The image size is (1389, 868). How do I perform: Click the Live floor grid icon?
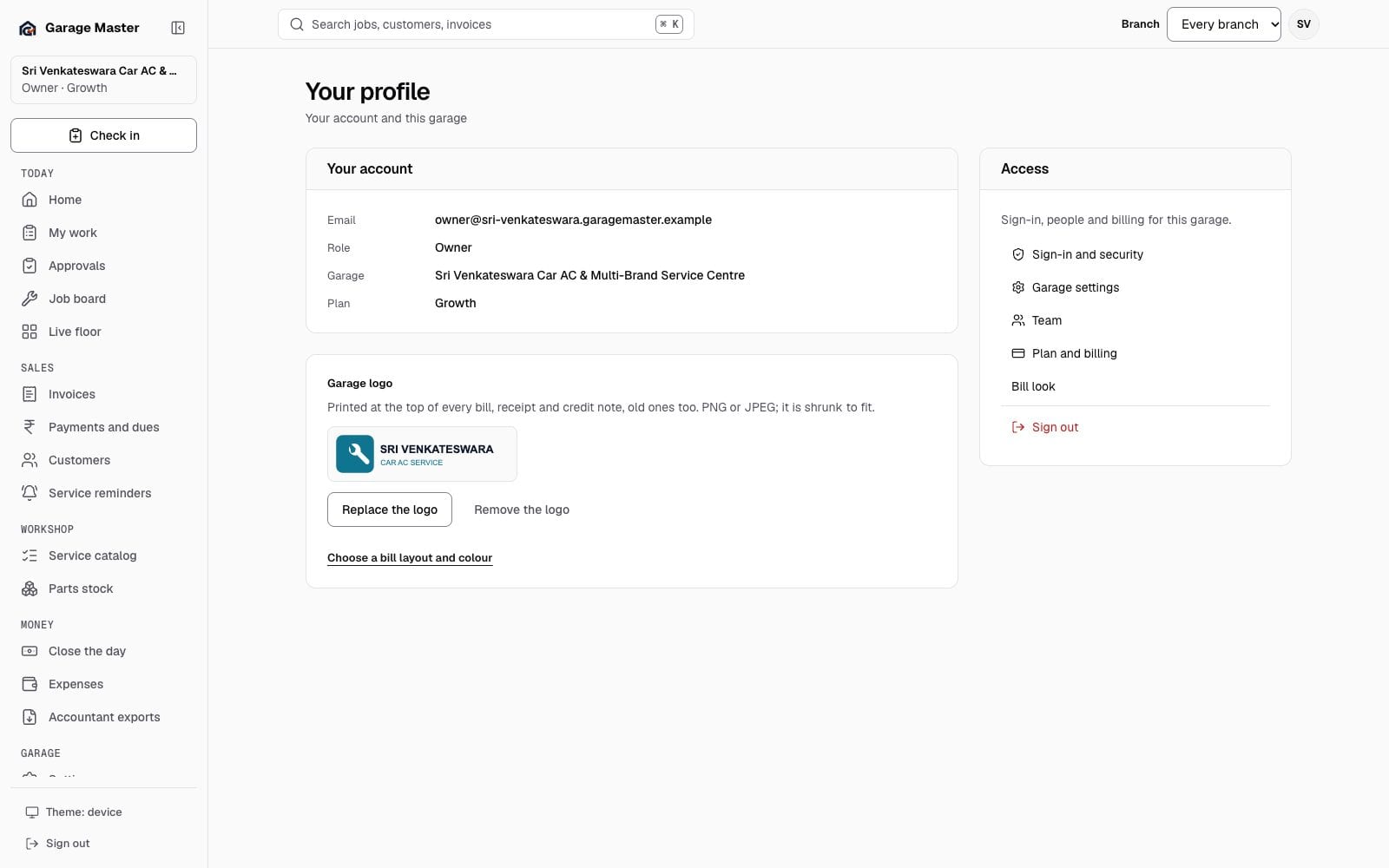click(30, 332)
